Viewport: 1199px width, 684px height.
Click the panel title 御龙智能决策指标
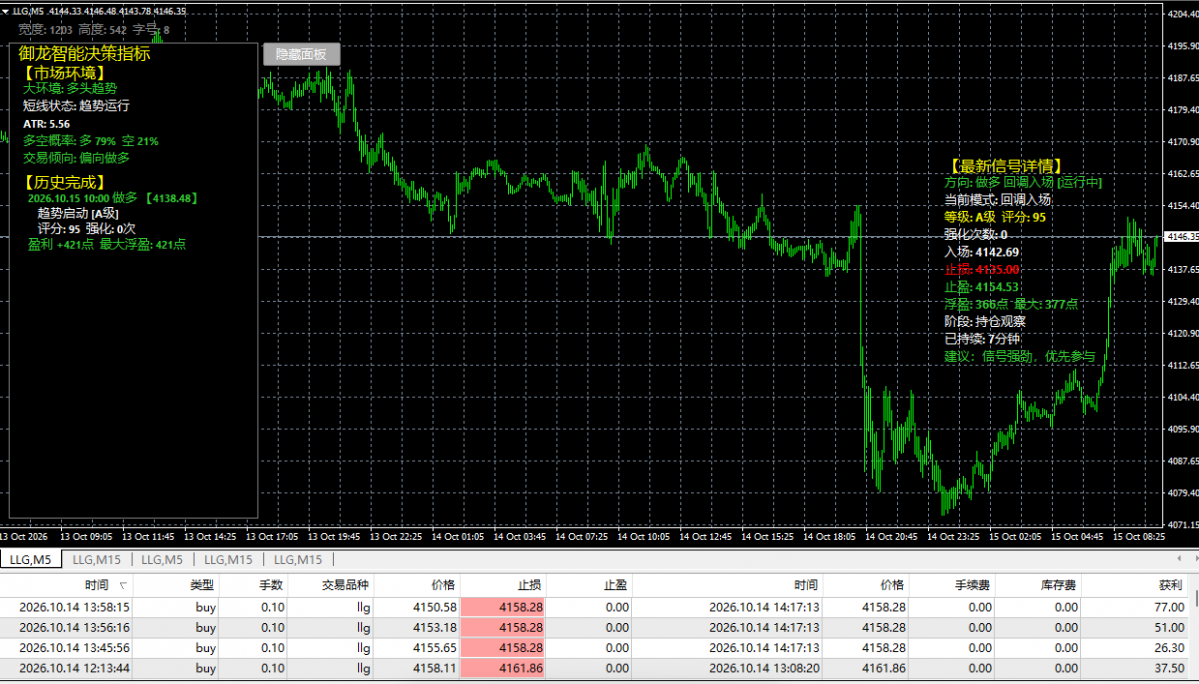point(84,53)
